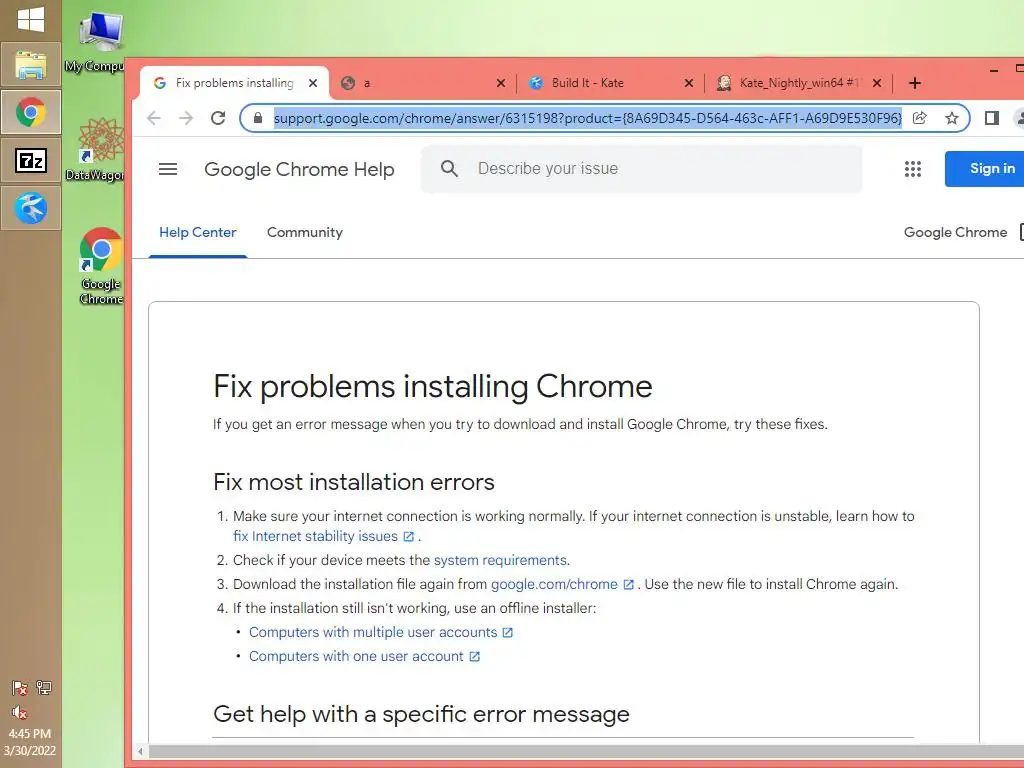This screenshot has width=1024, height=768.
Task: Toggle the Chrome side panel icon
Action: 992,118
